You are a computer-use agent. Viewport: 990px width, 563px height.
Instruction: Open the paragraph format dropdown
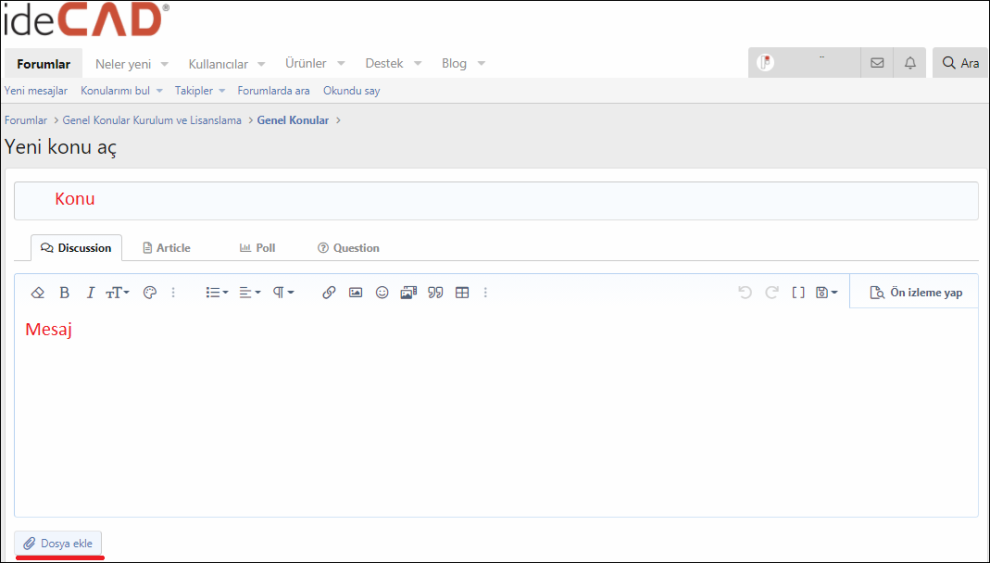point(283,293)
